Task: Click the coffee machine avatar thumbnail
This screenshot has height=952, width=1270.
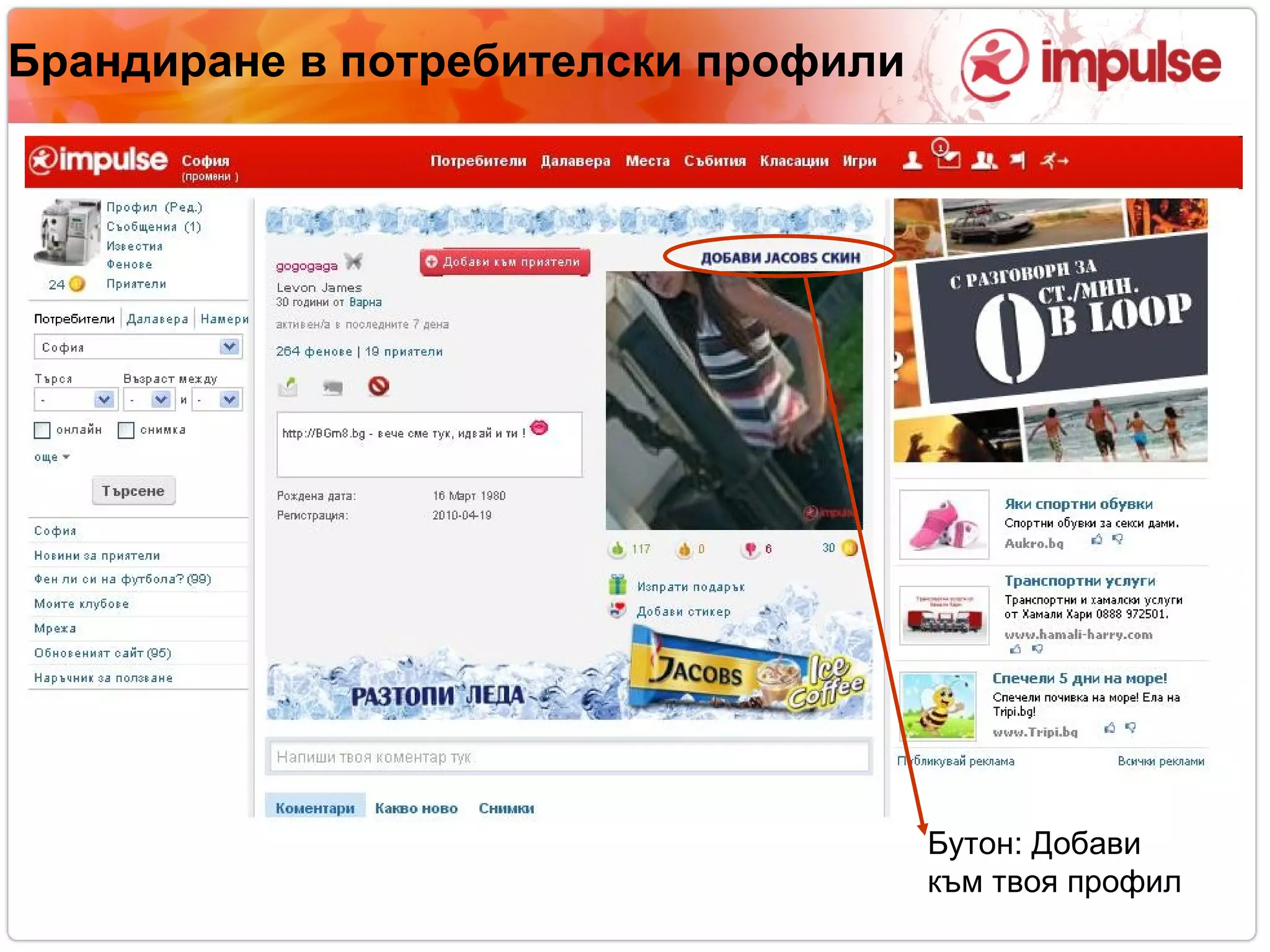Action: click(67, 232)
